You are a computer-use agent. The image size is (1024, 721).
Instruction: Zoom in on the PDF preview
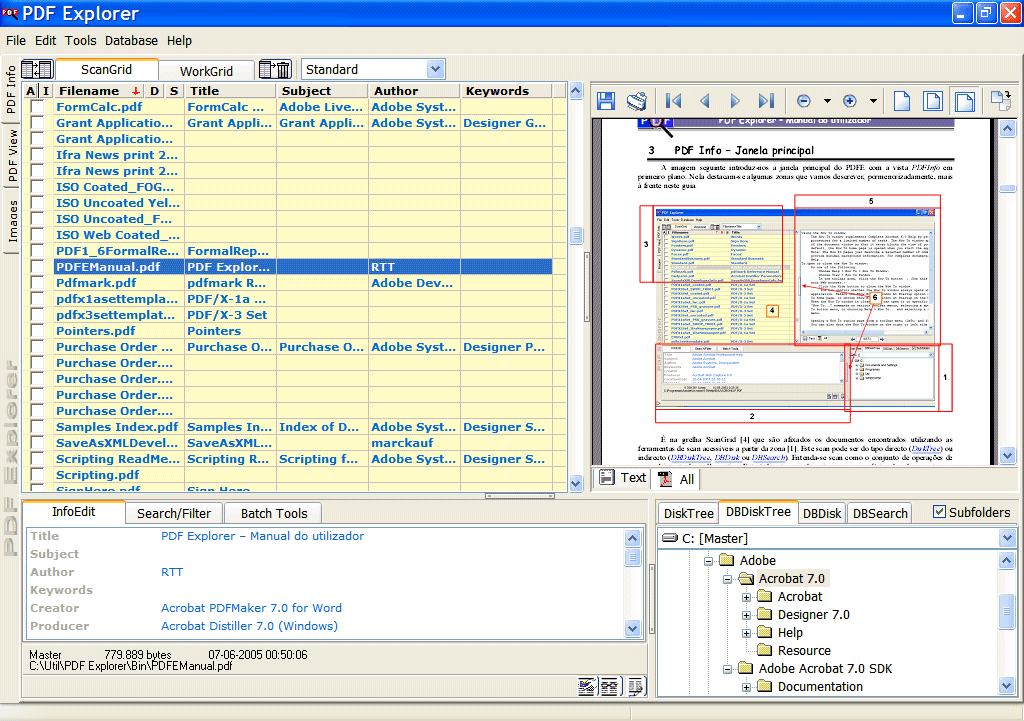(x=847, y=101)
